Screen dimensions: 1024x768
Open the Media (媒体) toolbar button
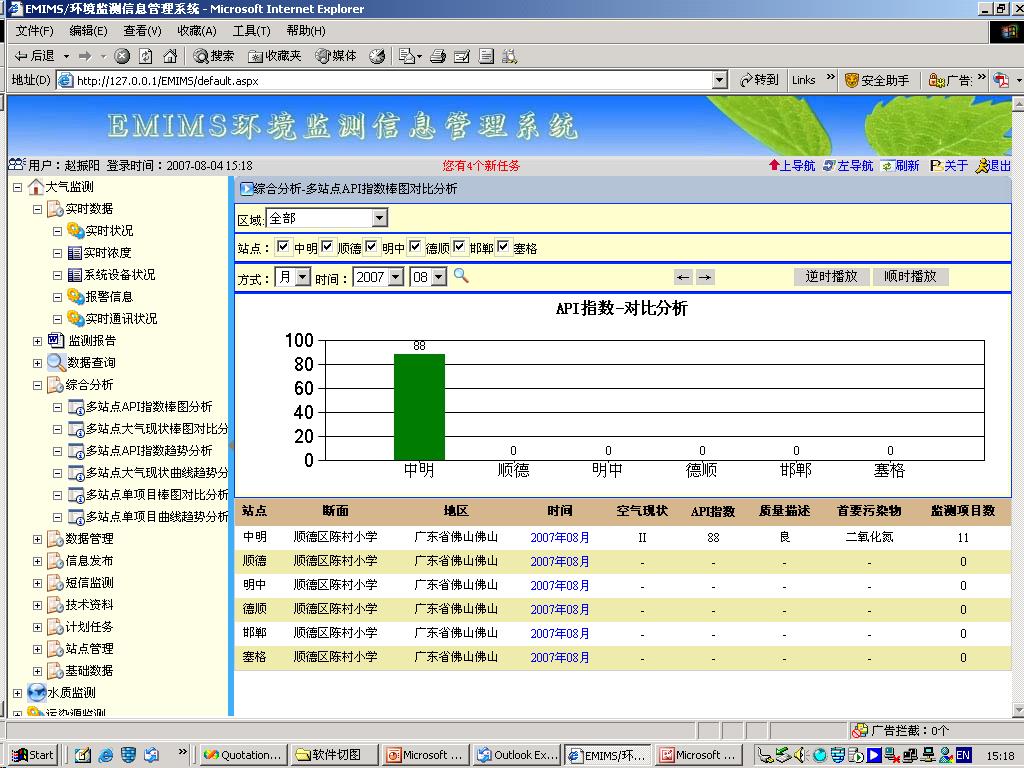tap(336, 56)
